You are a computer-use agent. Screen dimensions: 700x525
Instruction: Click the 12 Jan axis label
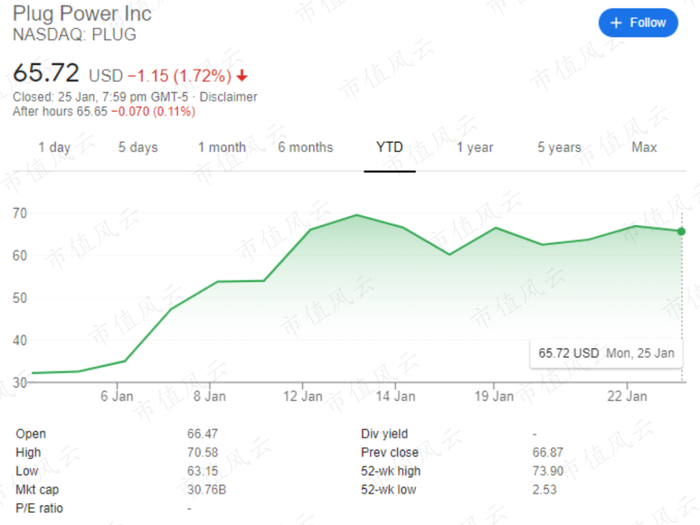pyautogui.click(x=303, y=396)
